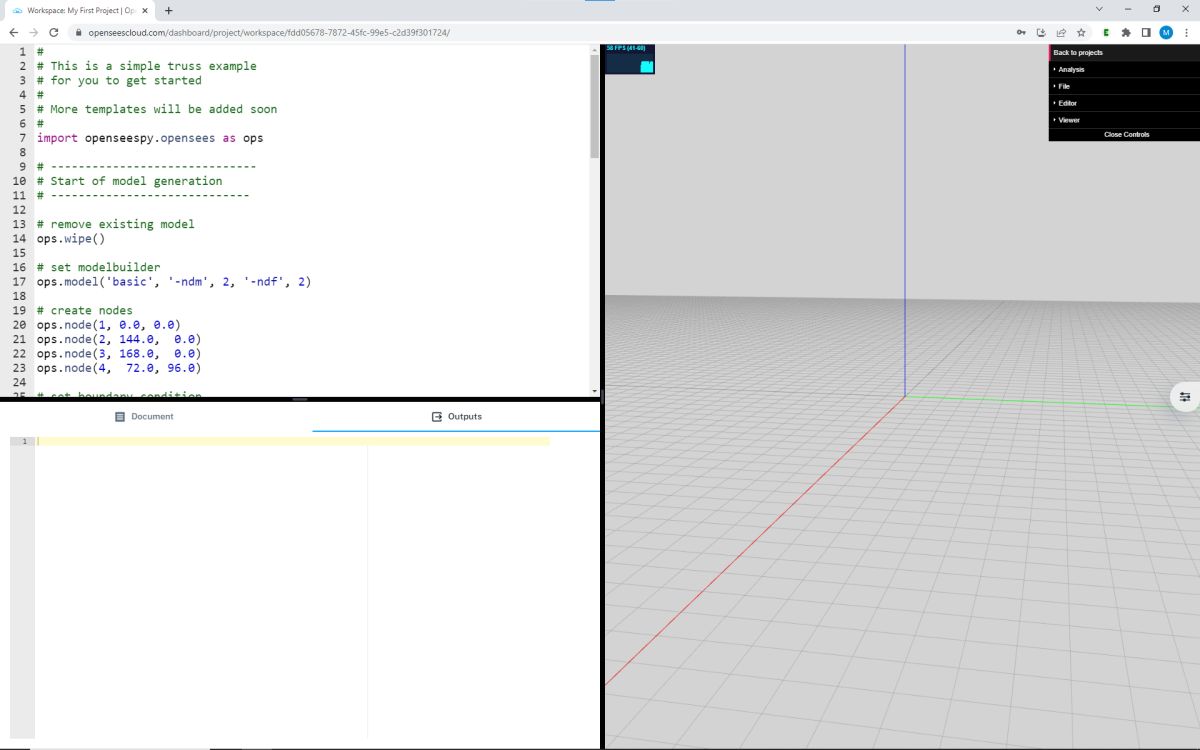Click the install app icon in address bar
The height and width of the screenshot is (750, 1200).
(x=1041, y=32)
